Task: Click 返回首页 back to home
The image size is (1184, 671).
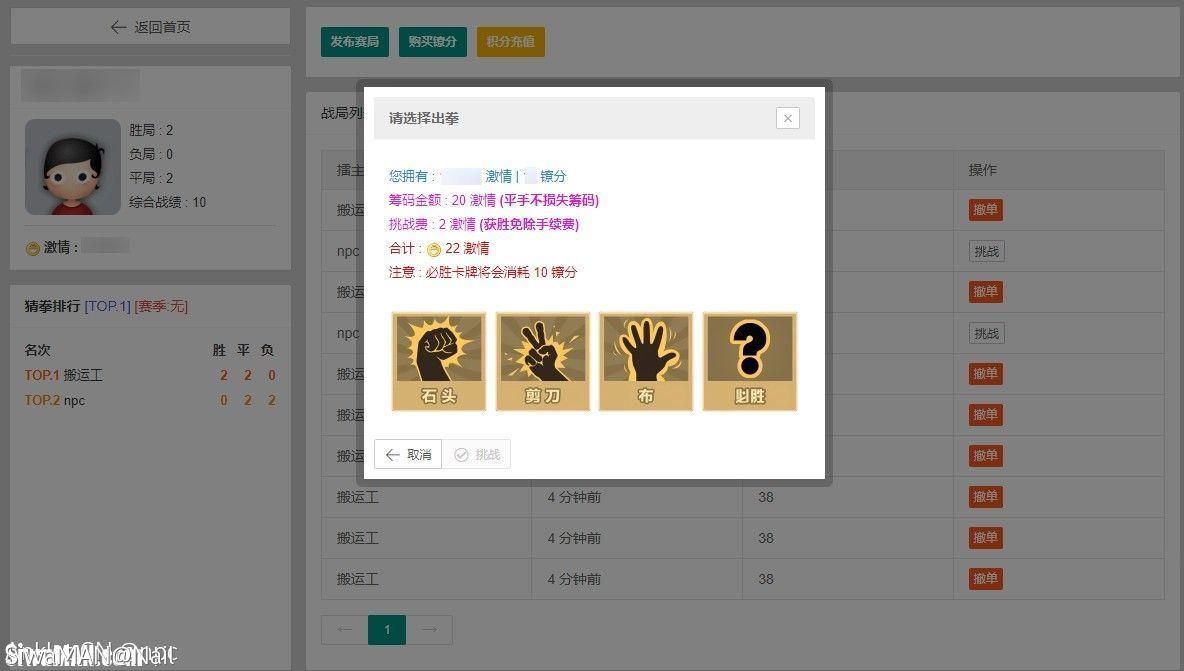Action: click(x=150, y=27)
